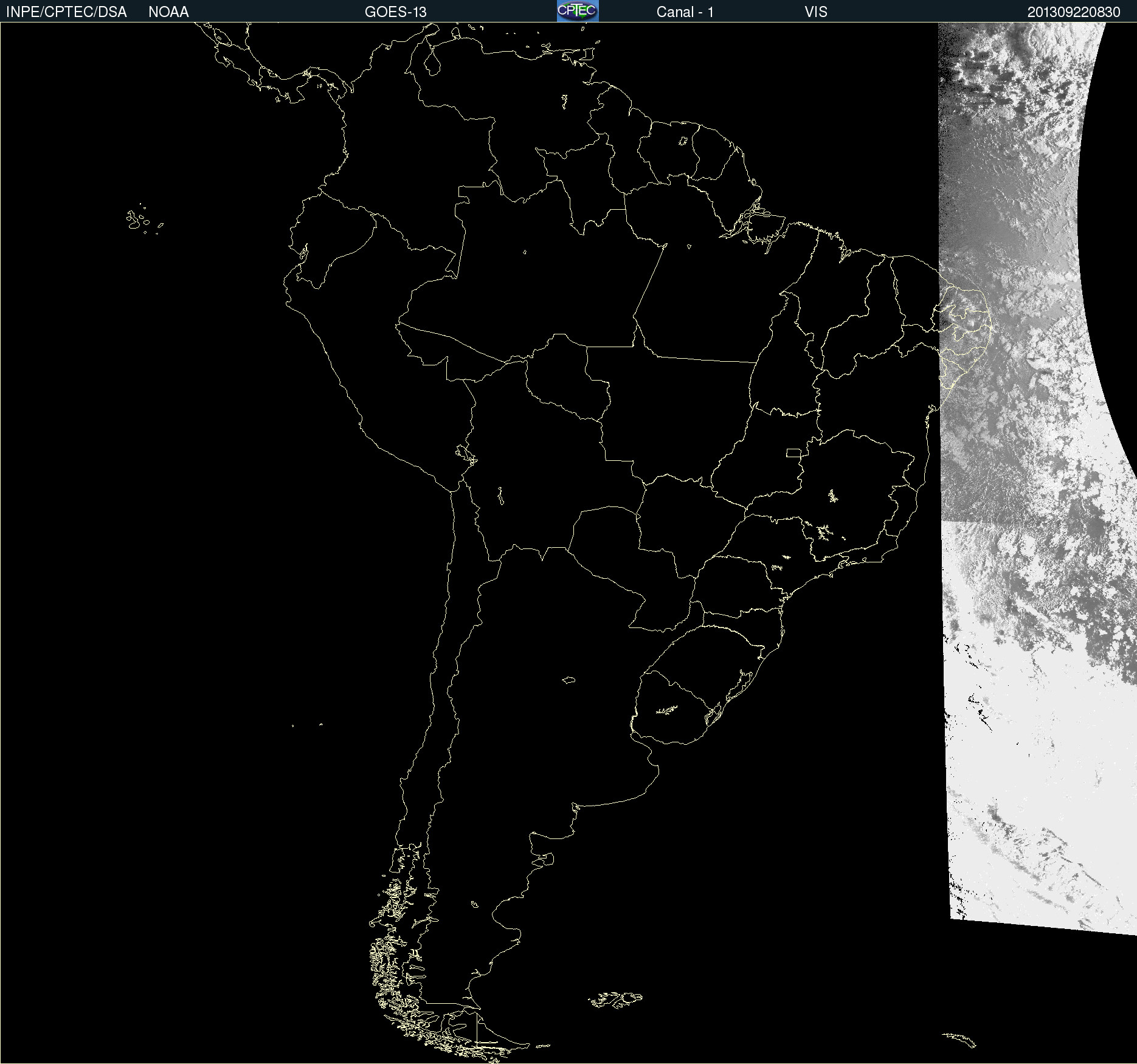Screen dimensions: 1137x1064
Task: Click the reservoir outline inside Uruguay
Action: (x=666, y=710)
